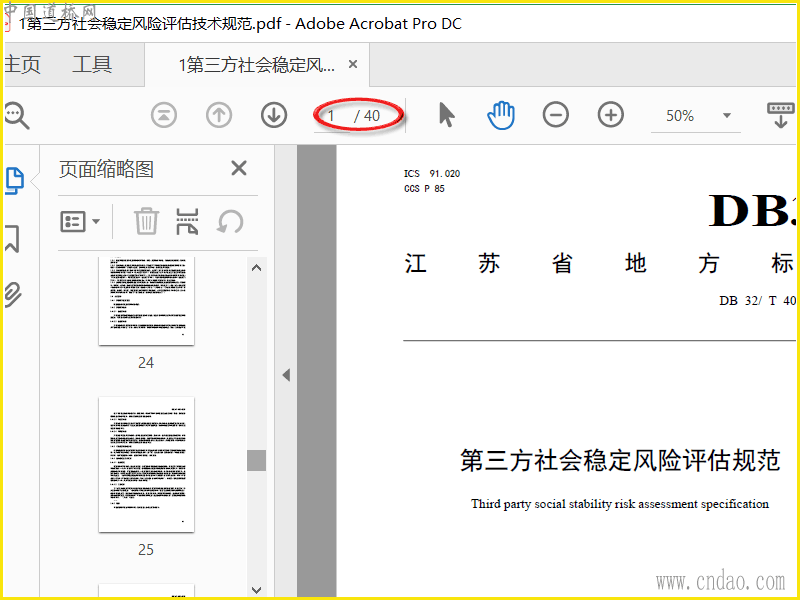Collapse the navigation pane arrow
Viewport: 800px width, 600px height.
point(286,375)
